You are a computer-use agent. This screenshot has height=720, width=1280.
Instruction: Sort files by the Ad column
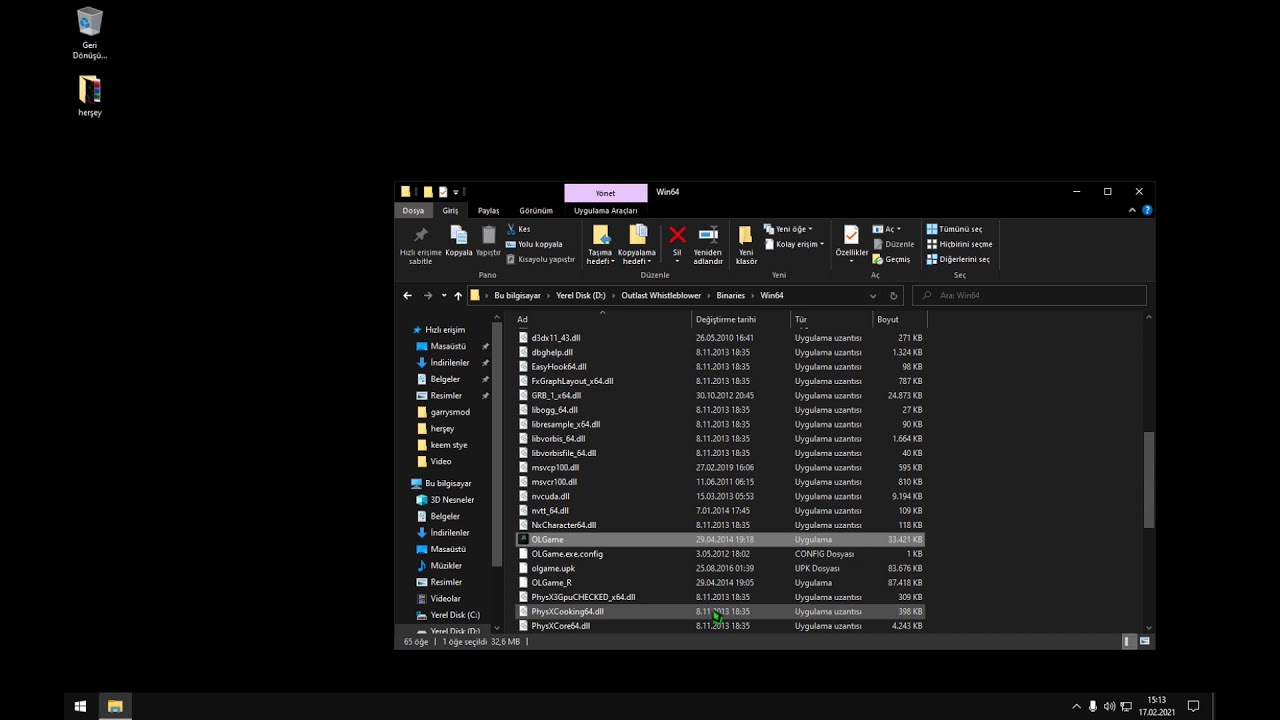602,320
